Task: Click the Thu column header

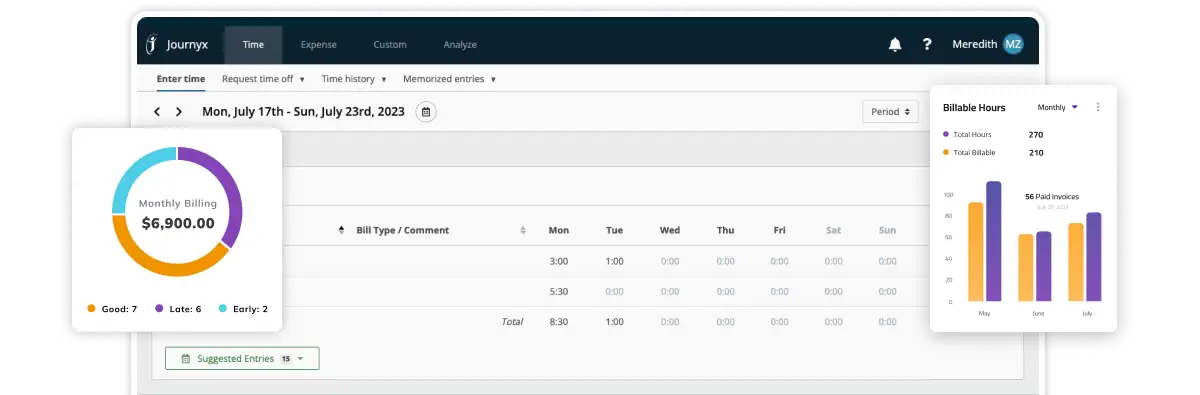Action: tap(725, 230)
